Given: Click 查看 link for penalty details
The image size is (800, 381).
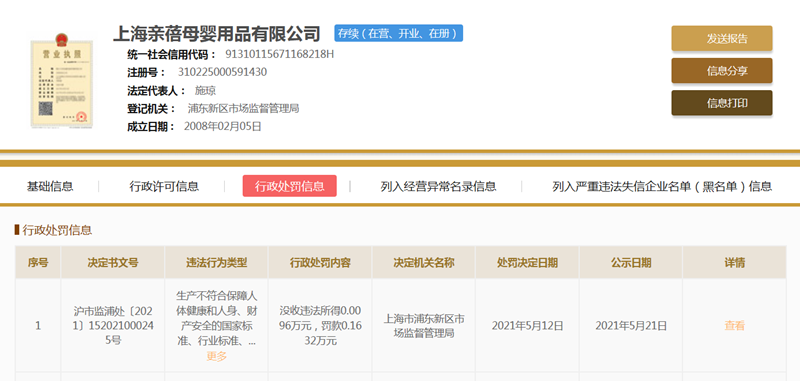Looking at the screenshot, I should [x=734, y=325].
